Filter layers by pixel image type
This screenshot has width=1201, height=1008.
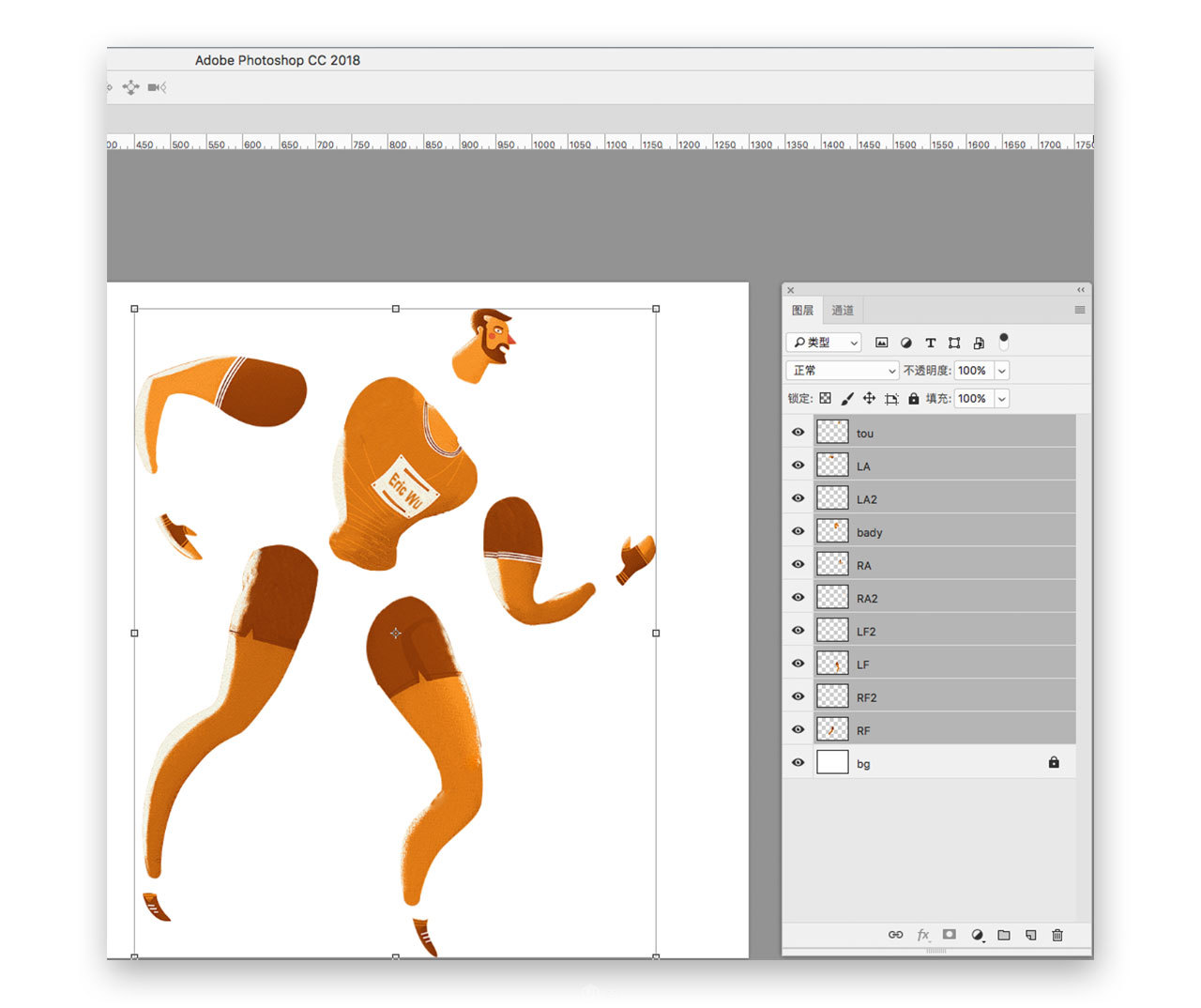click(881, 343)
